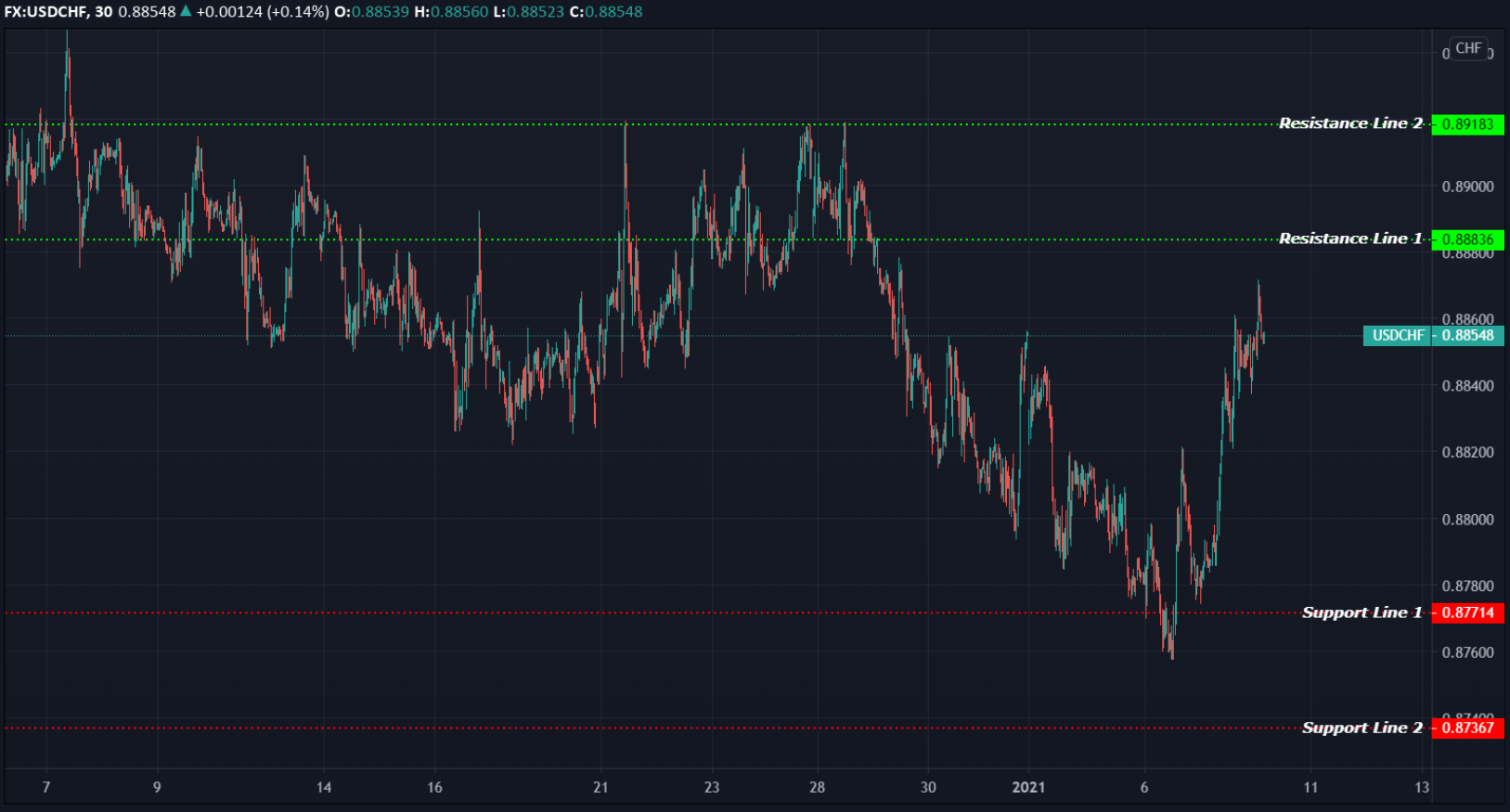This screenshot has width=1510, height=812.
Task: Click the 14 date axis label
Action: click(323, 788)
